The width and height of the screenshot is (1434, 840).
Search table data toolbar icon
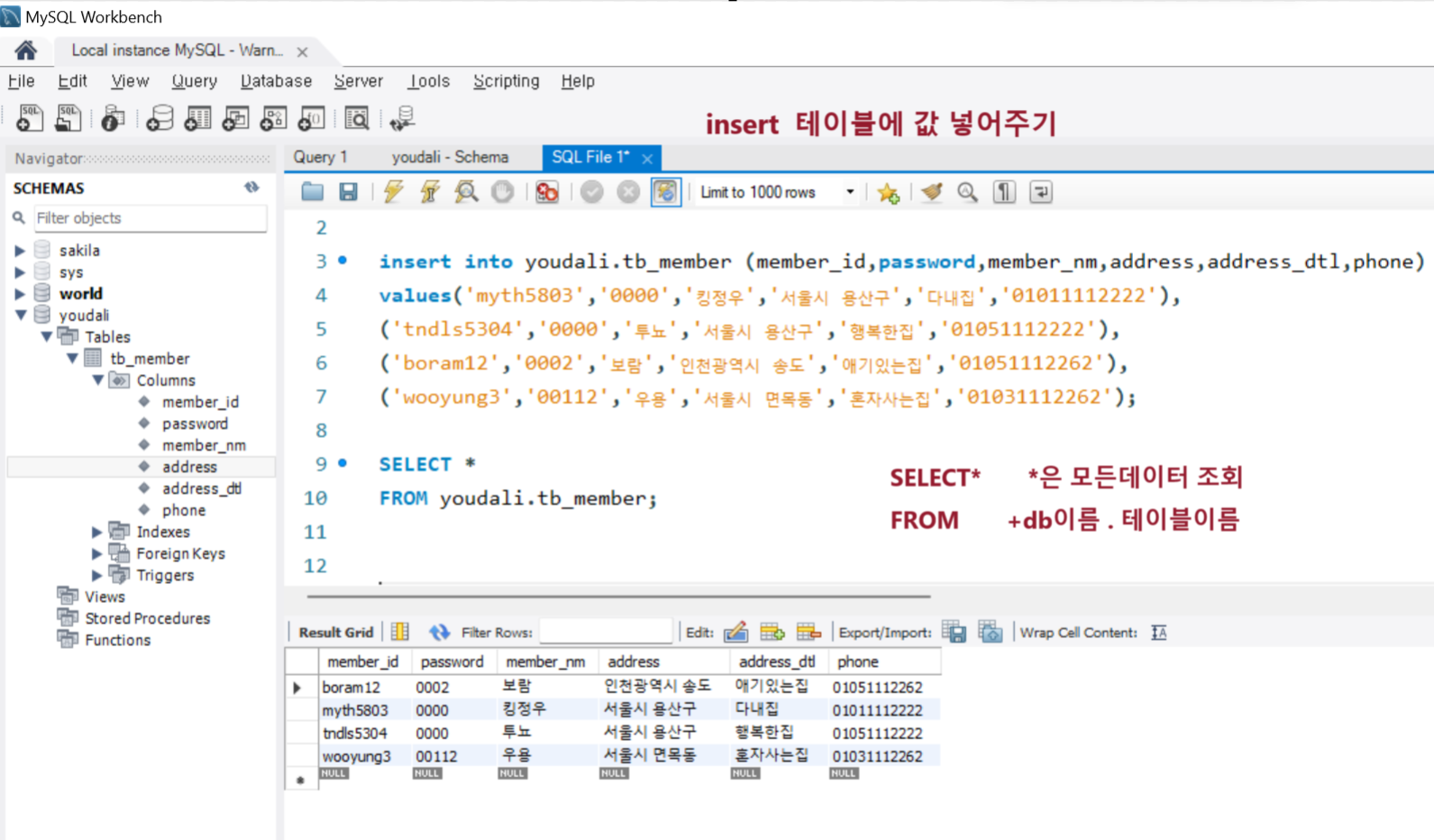coord(357,118)
